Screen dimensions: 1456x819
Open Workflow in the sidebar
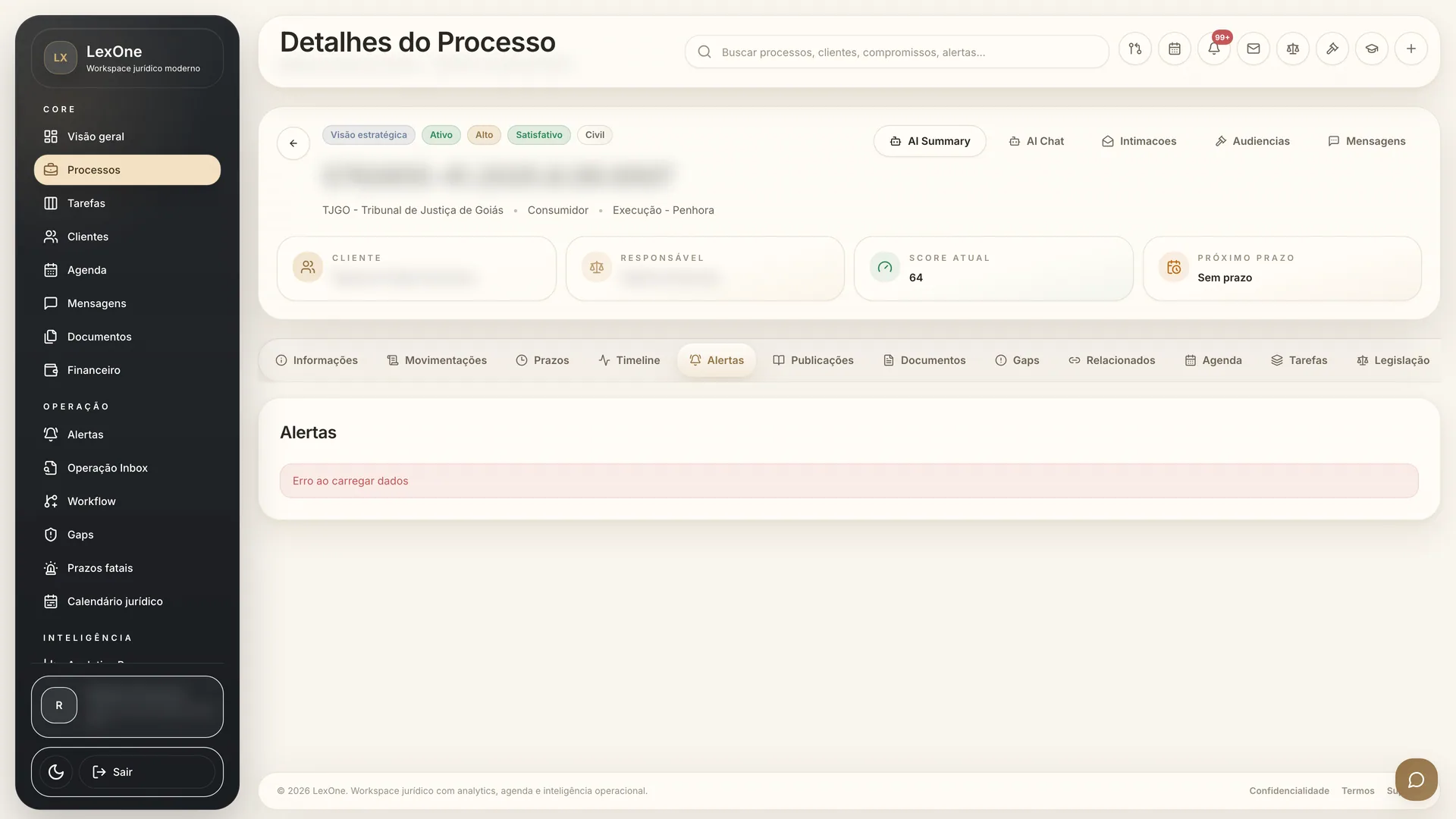click(127, 501)
